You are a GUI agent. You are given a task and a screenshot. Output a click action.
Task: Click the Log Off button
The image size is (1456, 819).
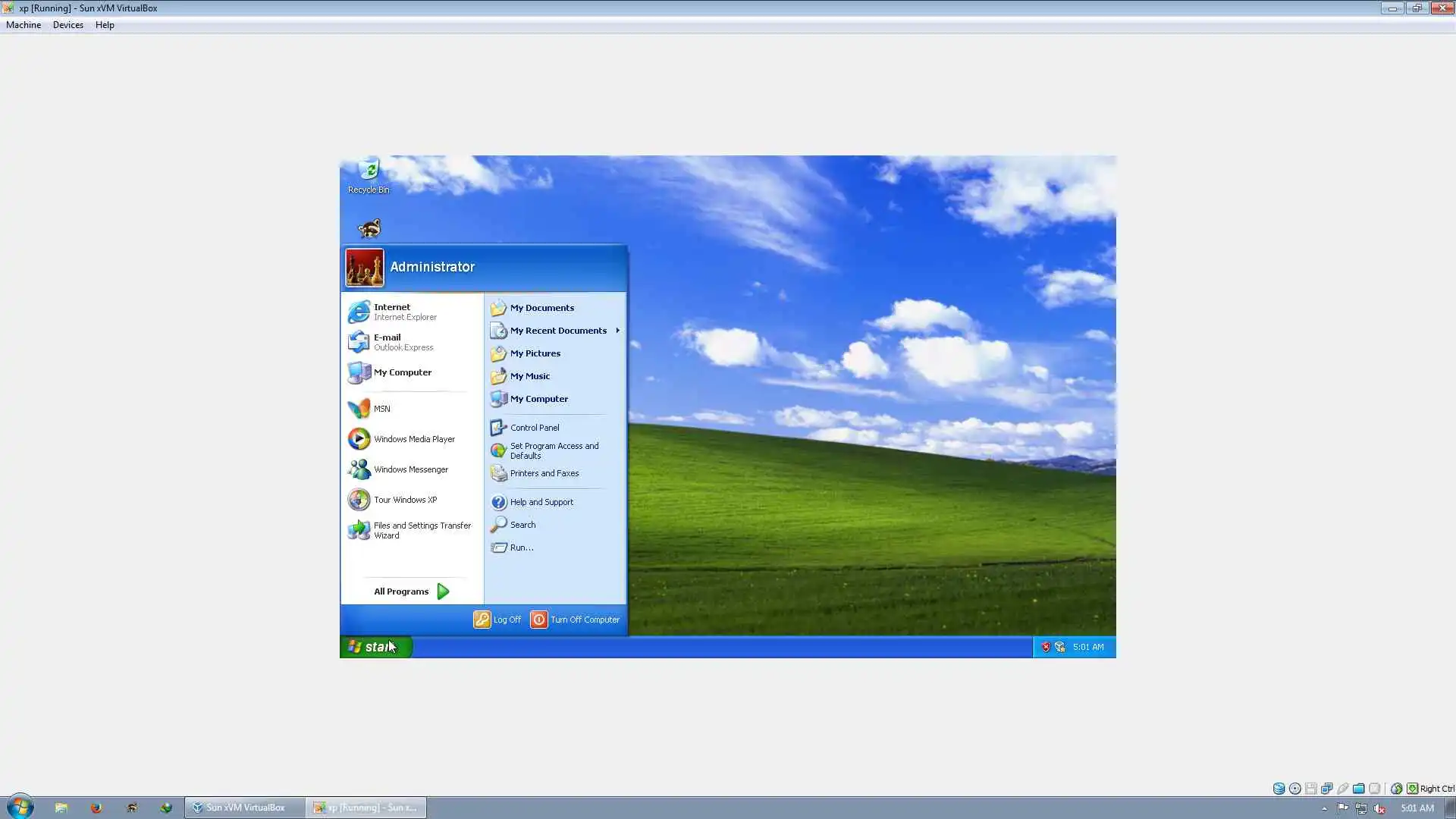(497, 620)
